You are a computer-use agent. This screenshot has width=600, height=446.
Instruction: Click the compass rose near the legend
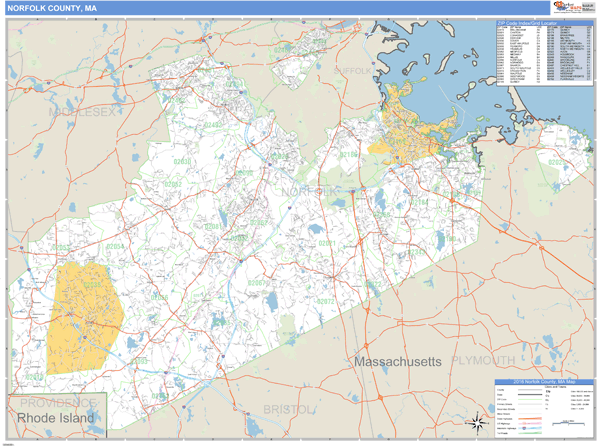click(478, 421)
